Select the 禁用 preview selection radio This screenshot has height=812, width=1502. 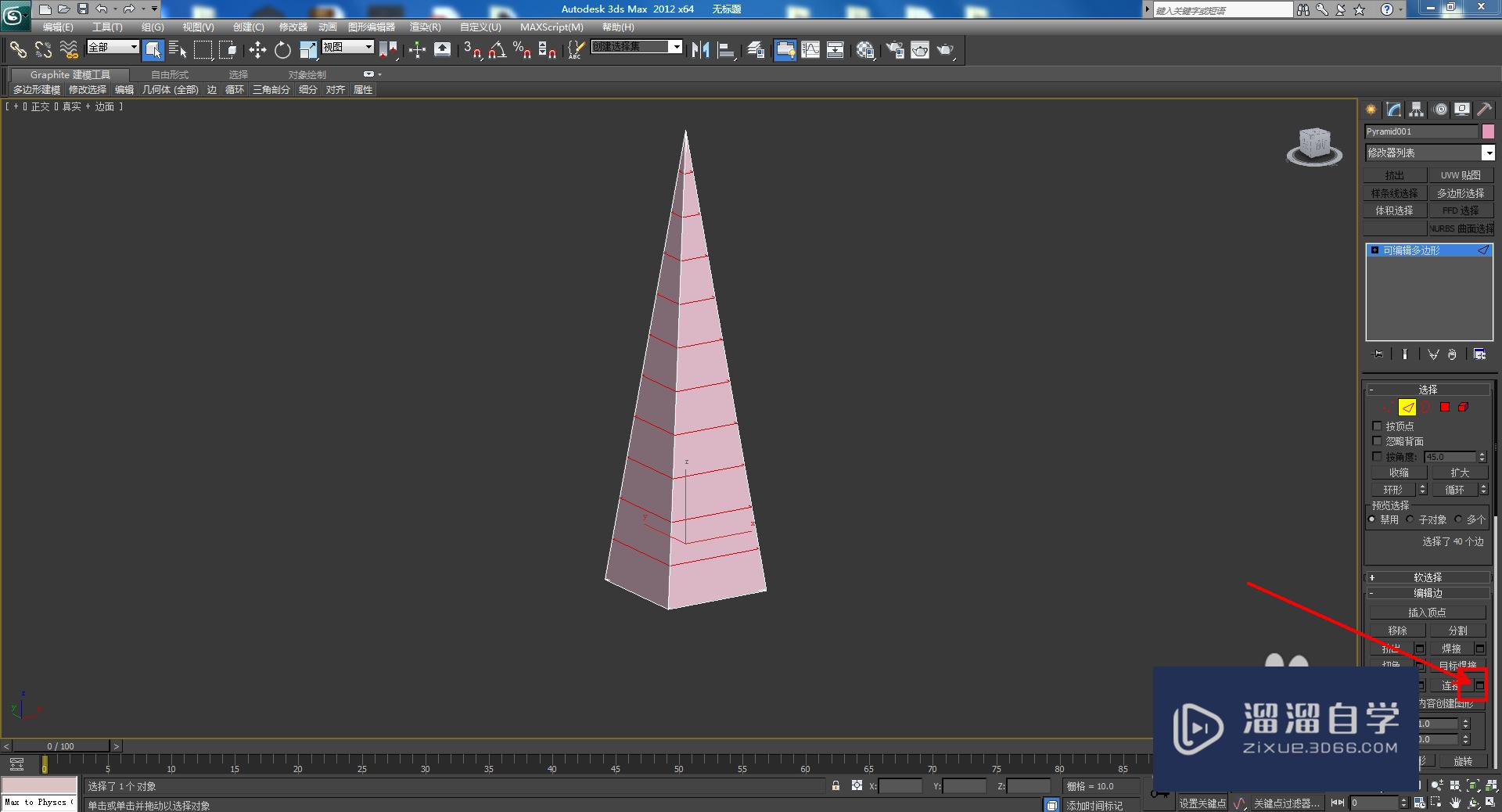click(x=1372, y=519)
